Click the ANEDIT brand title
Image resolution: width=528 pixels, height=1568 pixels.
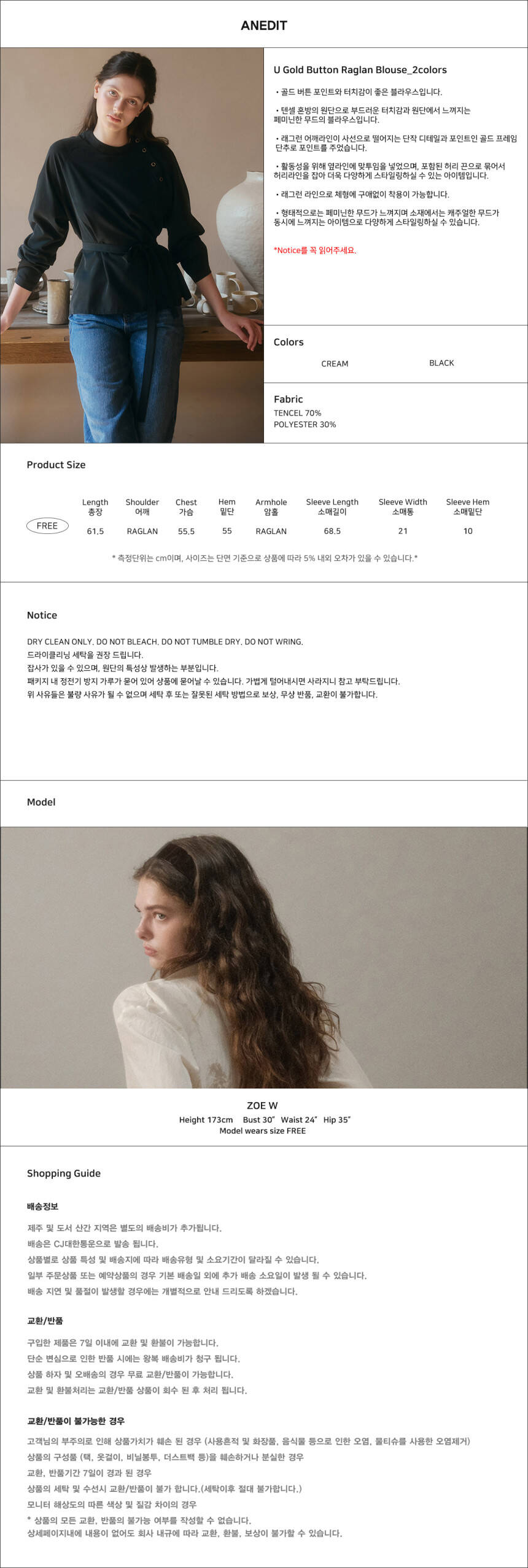coord(263,25)
